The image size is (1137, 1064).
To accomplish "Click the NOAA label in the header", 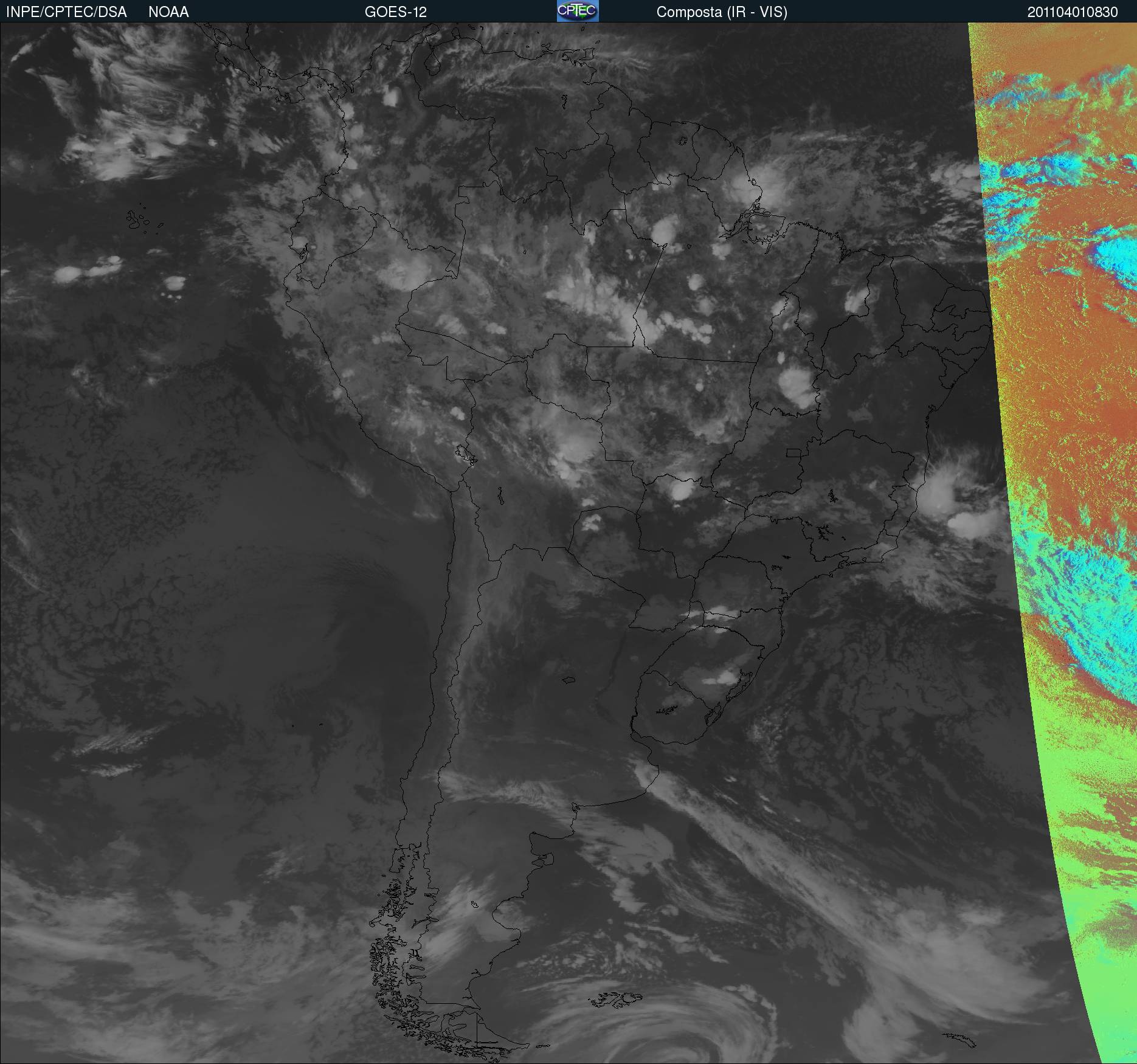I will click(x=168, y=12).
